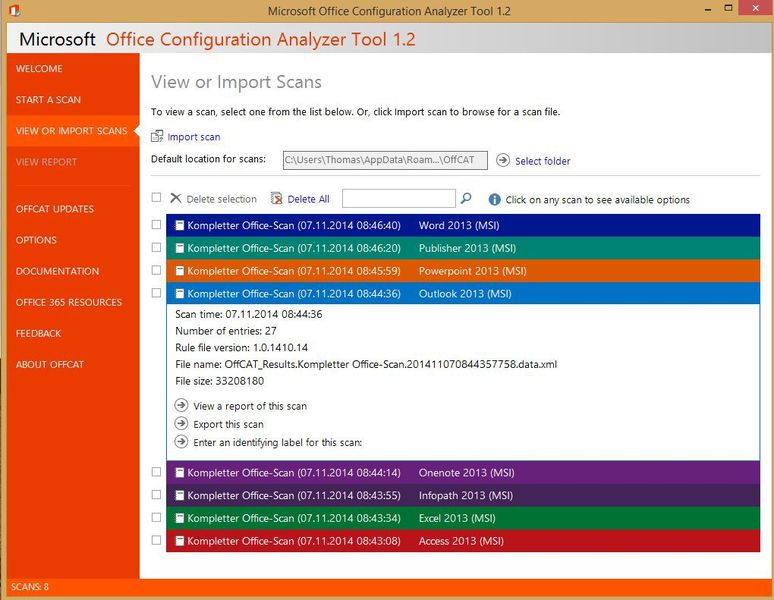Expand the Publisher 2013 (MSI) scan row
Image resolution: width=774 pixels, height=600 pixels.
point(463,248)
